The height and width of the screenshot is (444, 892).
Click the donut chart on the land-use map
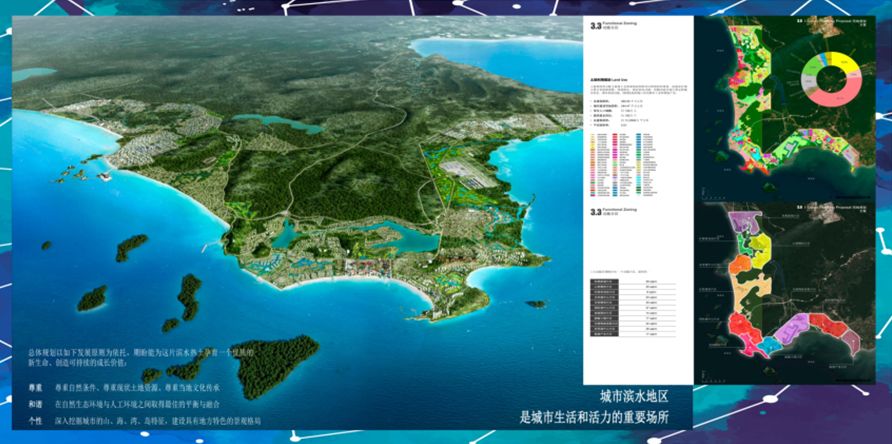tap(830, 77)
